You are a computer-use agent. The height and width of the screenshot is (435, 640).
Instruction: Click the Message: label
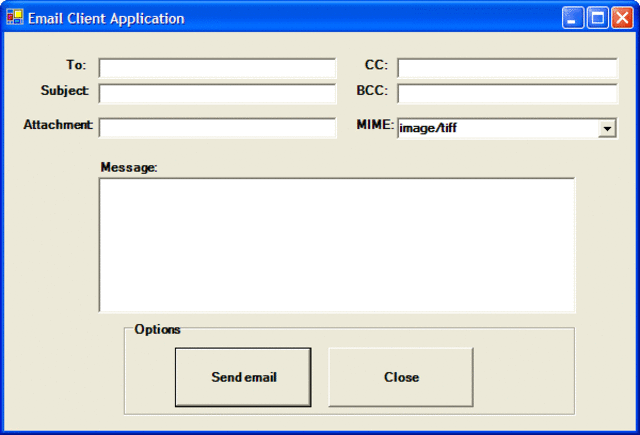pyautogui.click(x=129, y=167)
